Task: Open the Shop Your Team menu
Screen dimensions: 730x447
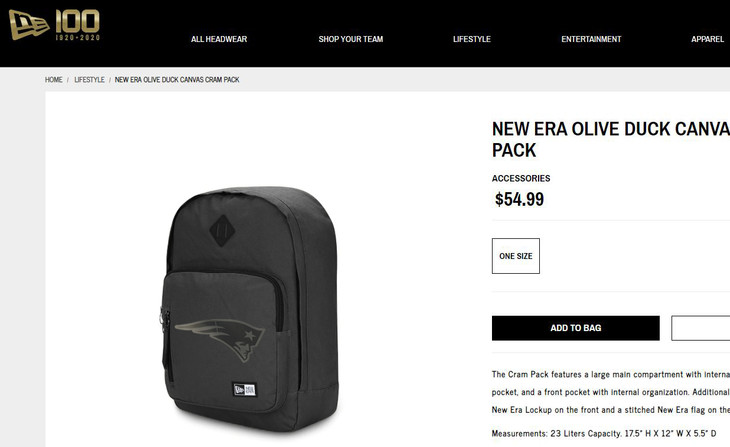Action: (x=351, y=39)
